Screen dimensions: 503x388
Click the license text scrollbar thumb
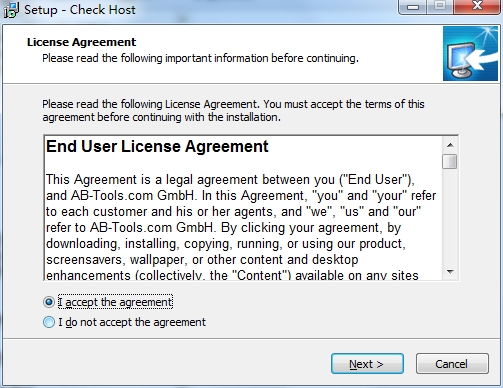tap(450, 161)
